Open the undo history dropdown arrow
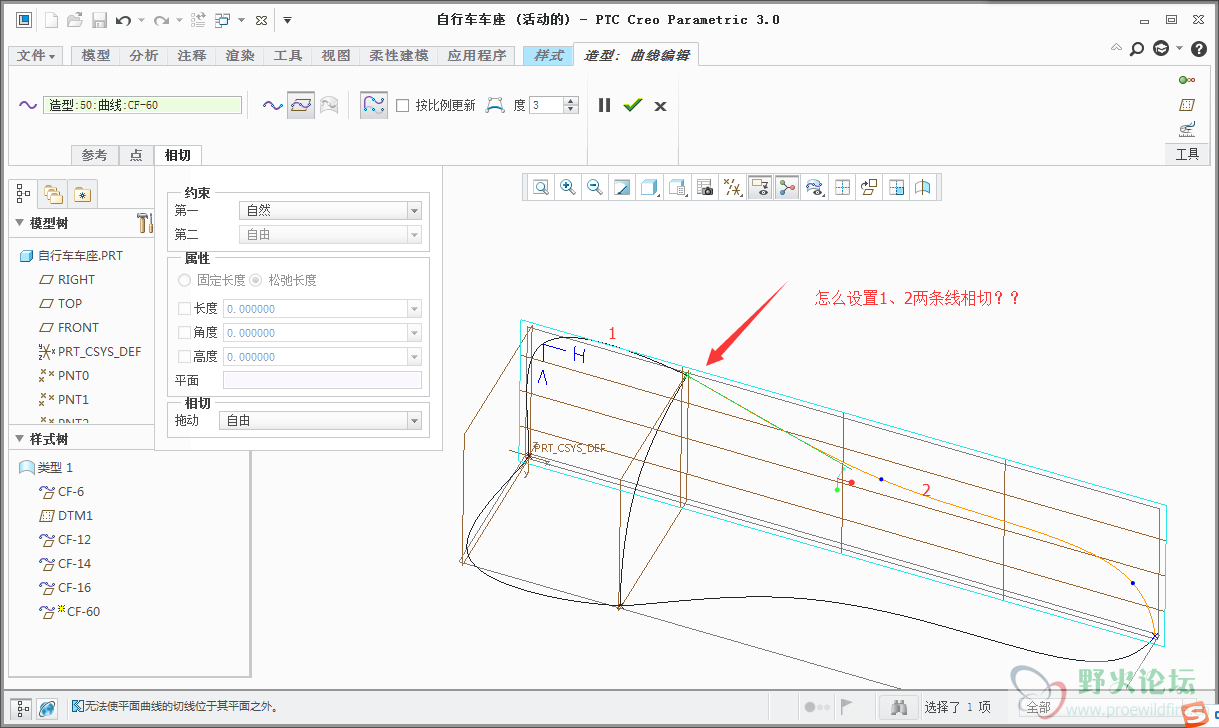This screenshot has width=1219, height=728. click(x=141, y=20)
